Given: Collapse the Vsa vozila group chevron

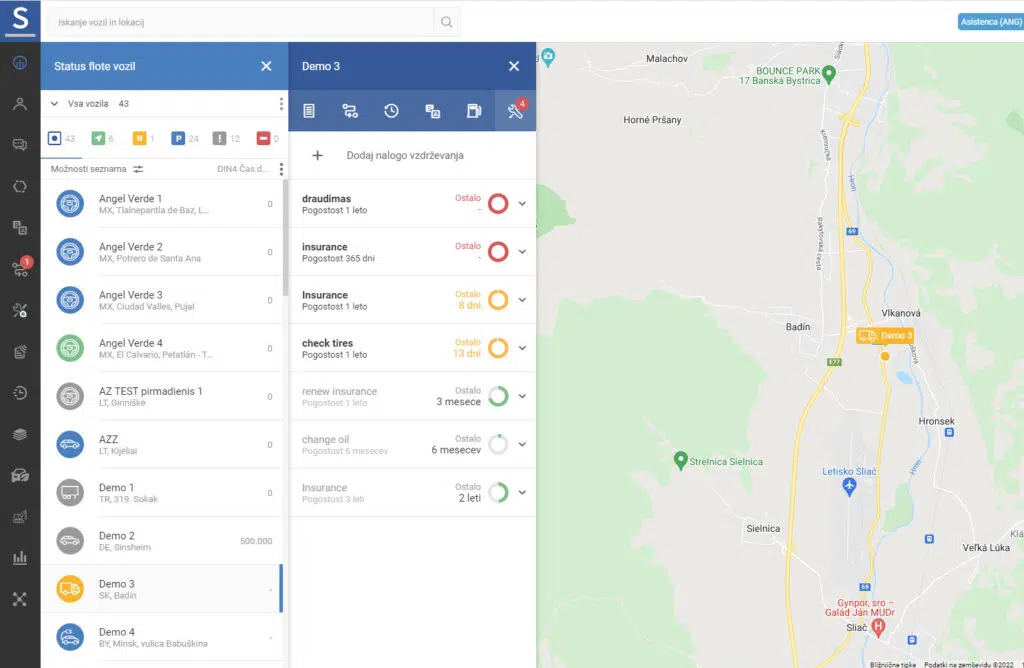Looking at the screenshot, I should (x=54, y=104).
